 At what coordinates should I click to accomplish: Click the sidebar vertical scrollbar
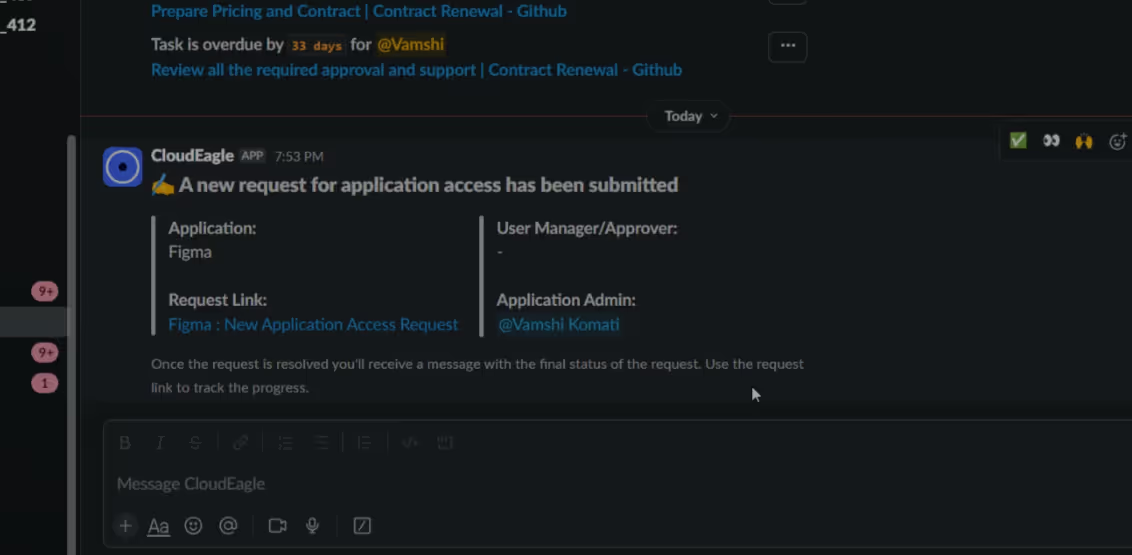tap(71, 344)
